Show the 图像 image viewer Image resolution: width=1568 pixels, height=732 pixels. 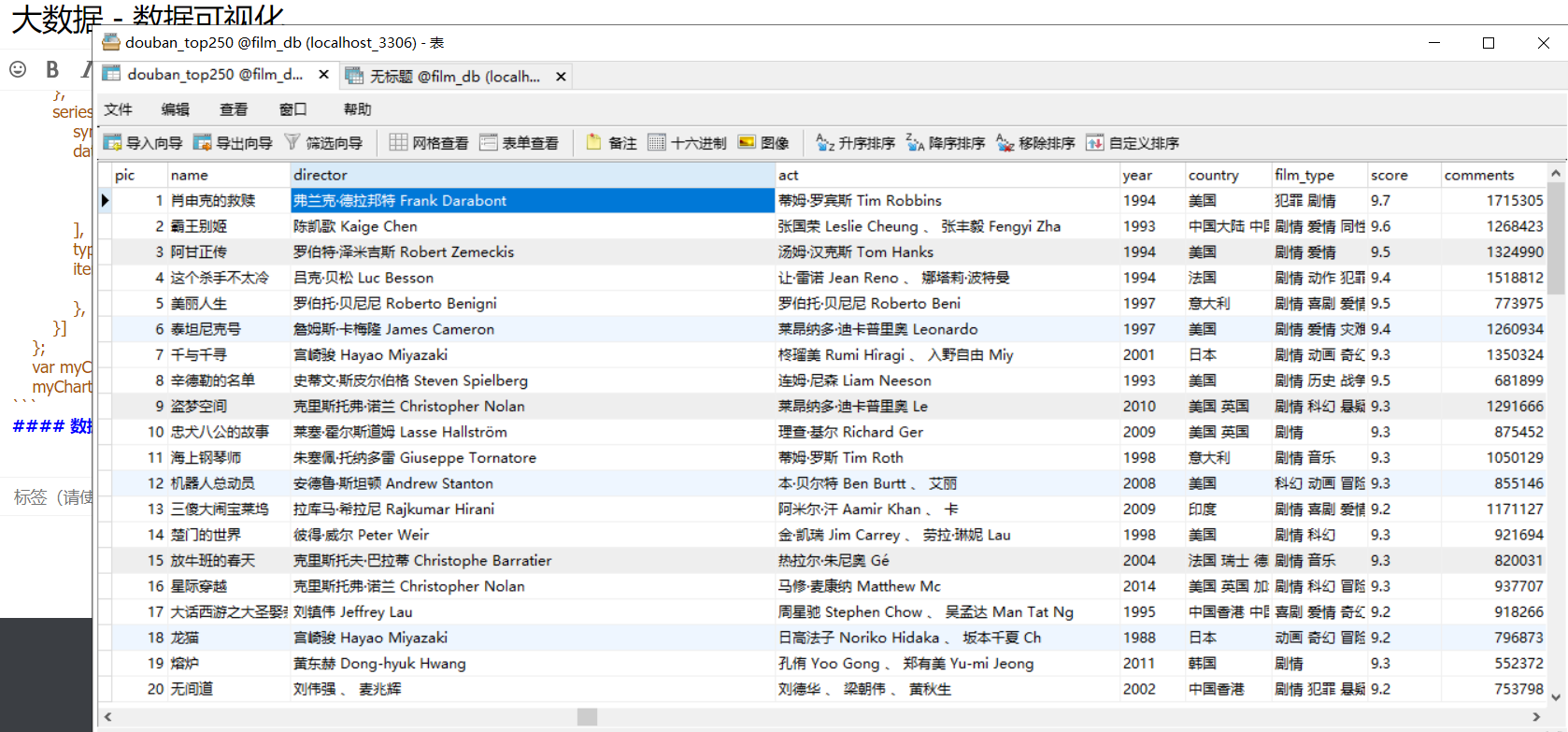tap(763, 143)
